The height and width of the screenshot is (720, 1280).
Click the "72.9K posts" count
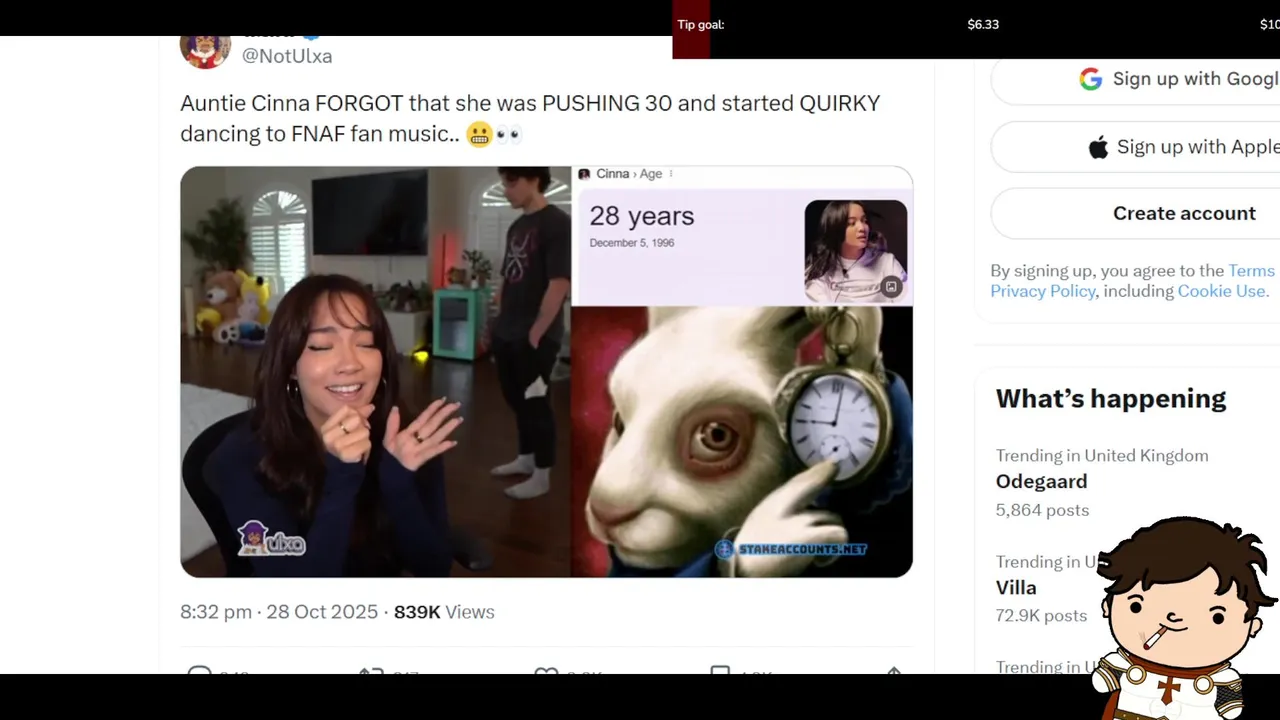click(x=1041, y=616)
